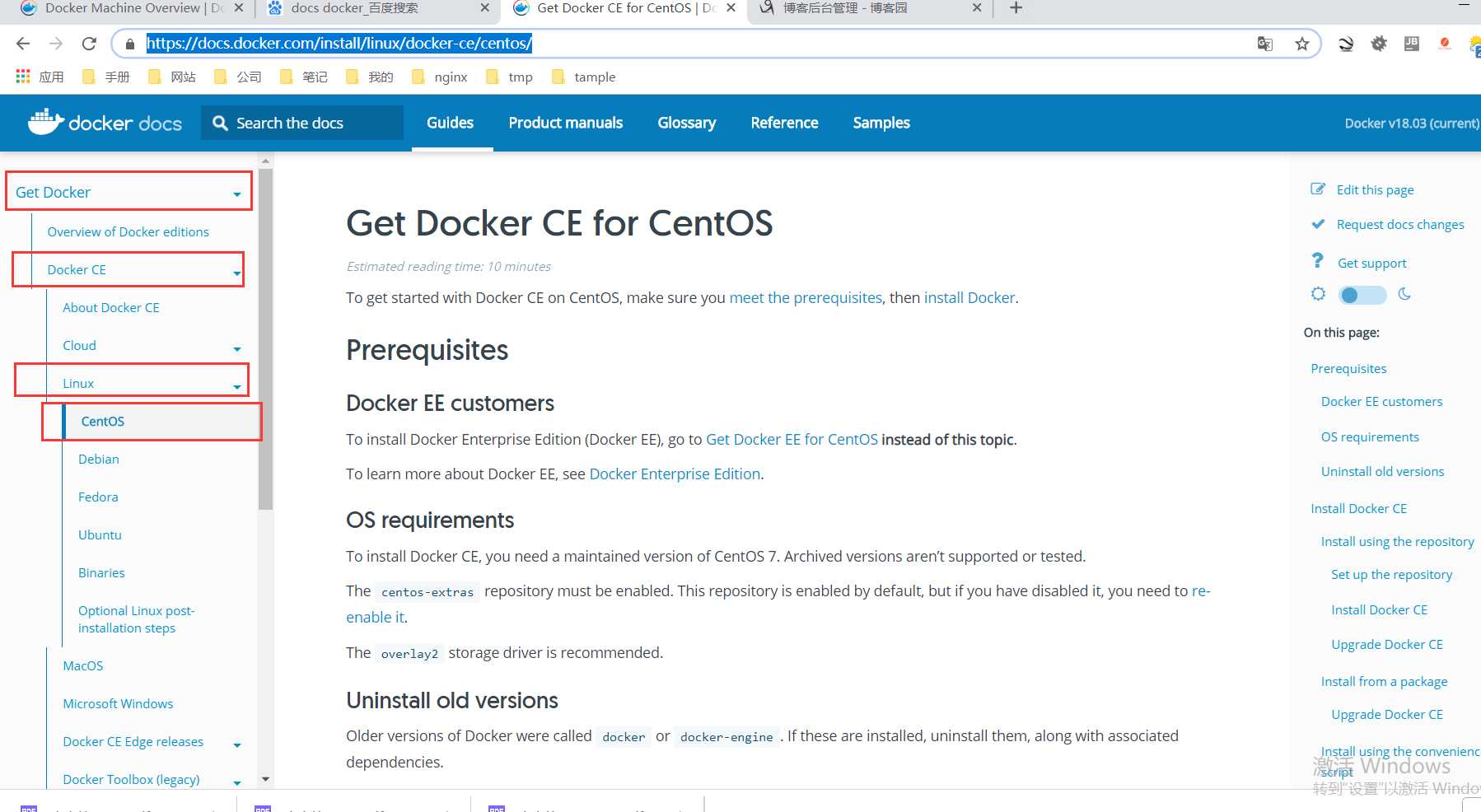The height and width of the screenshot is (812, 1481).
Task: Jump to Uninstall old versions section
Action: pos(1382,471)
